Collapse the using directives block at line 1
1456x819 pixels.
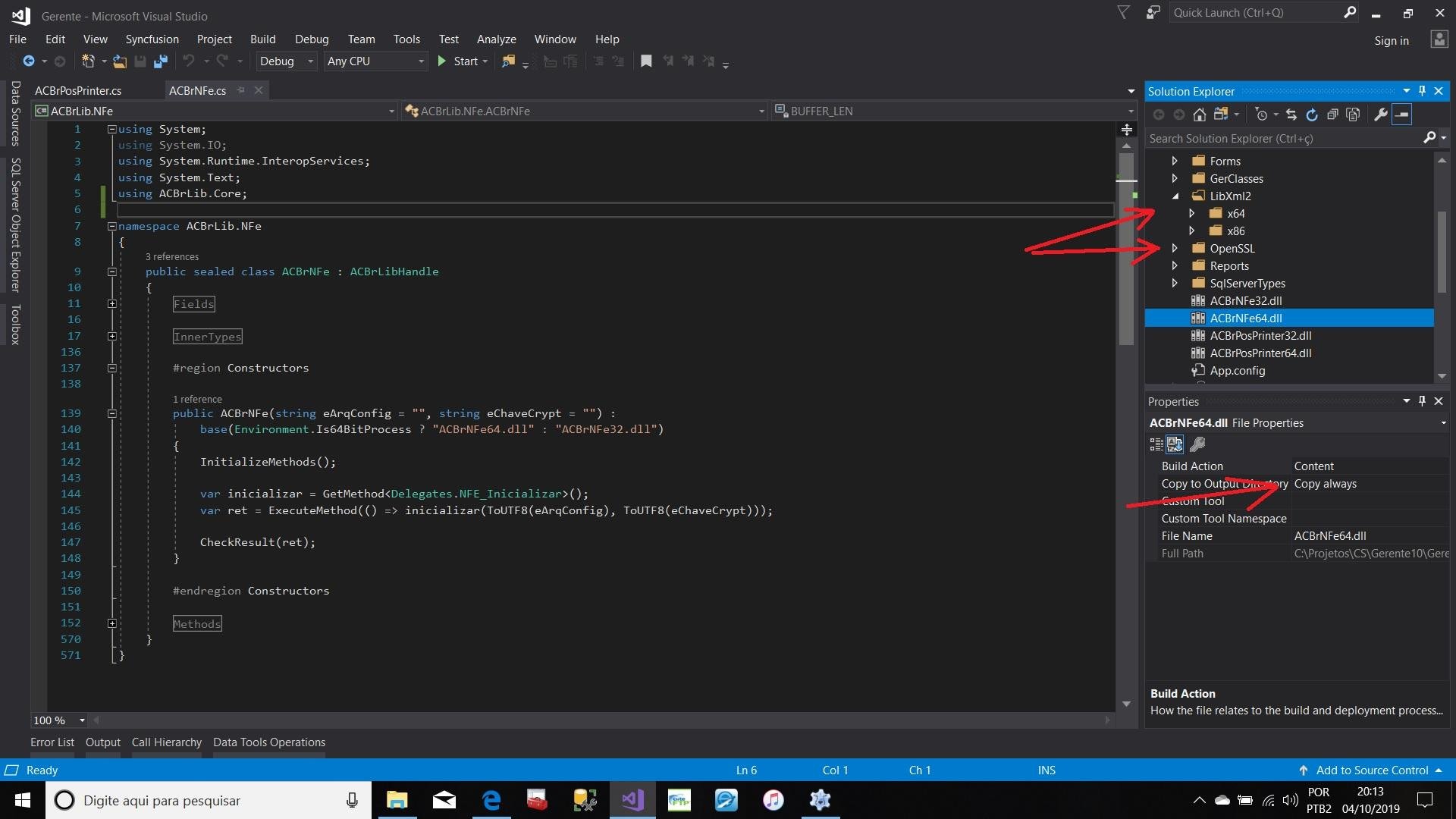point(111,130)
